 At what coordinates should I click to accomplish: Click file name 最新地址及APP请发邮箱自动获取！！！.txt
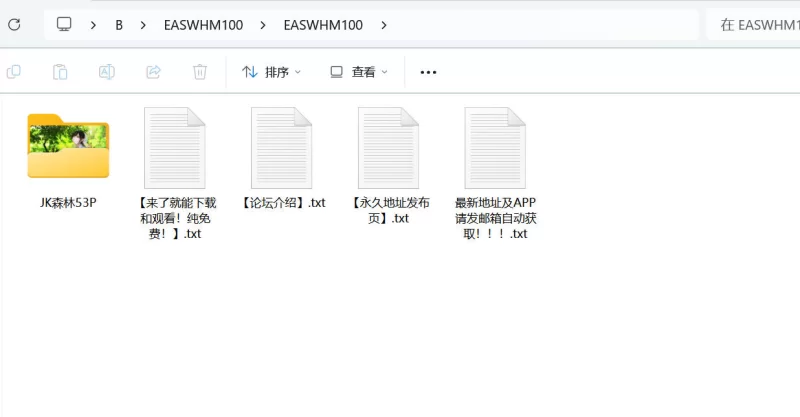495,218
